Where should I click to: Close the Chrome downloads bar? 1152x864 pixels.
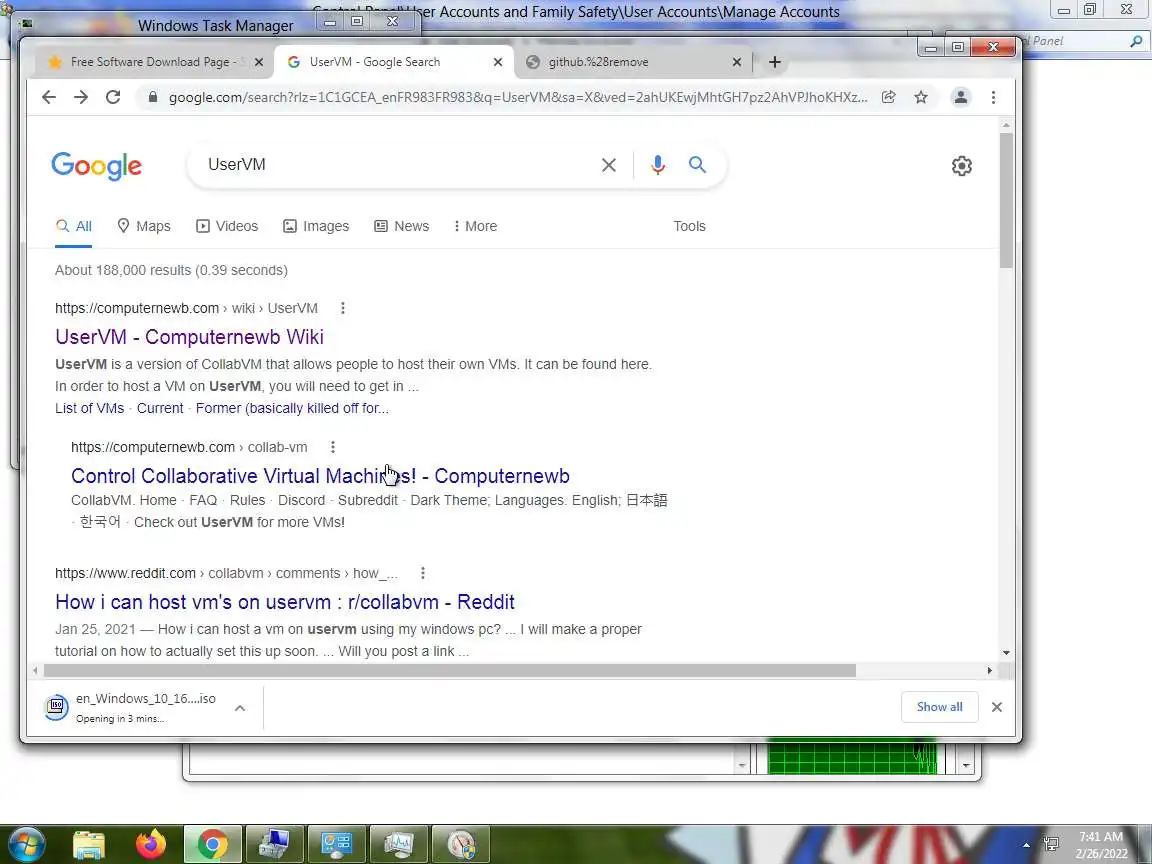996,707
